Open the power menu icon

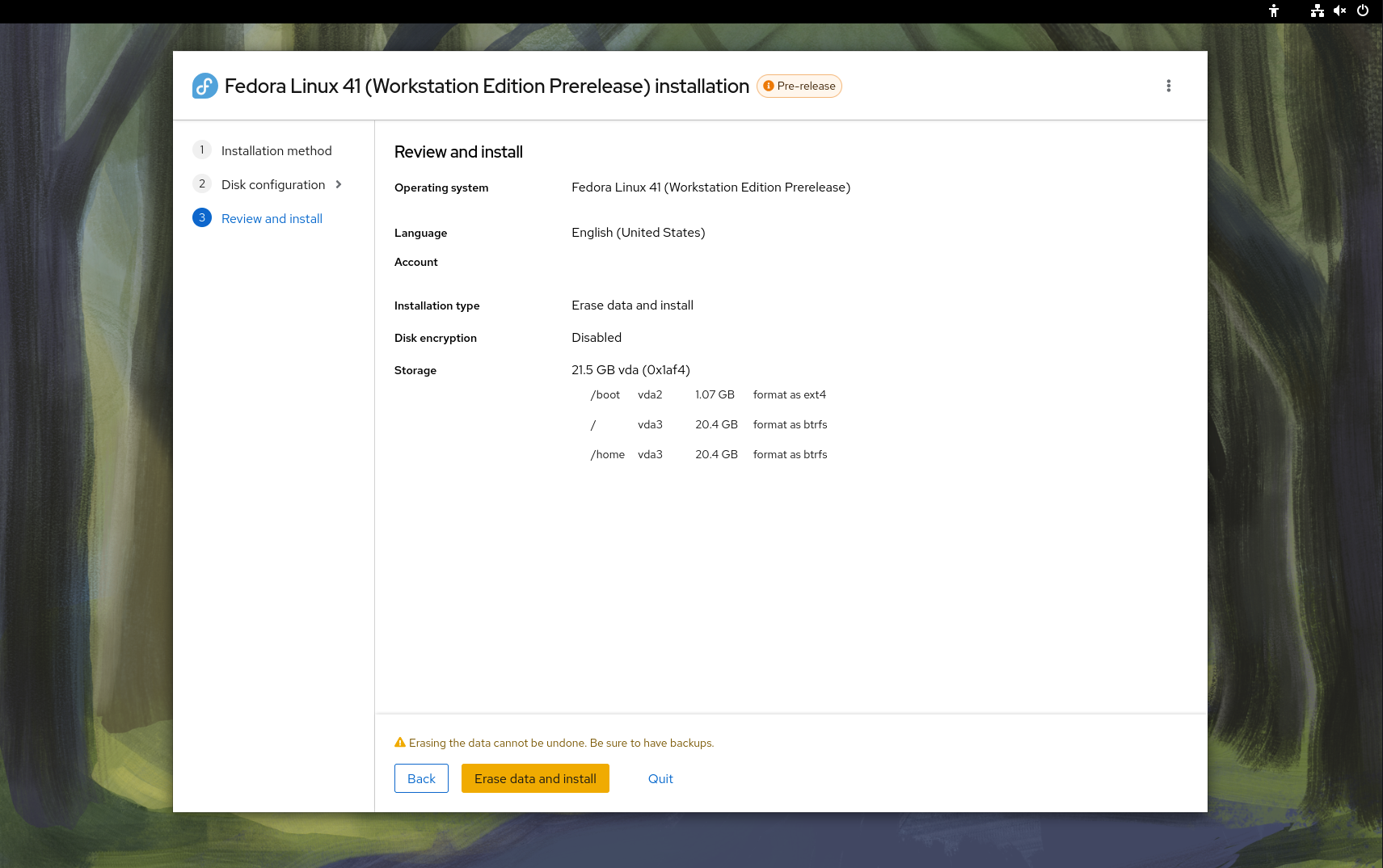[1363, 11]
